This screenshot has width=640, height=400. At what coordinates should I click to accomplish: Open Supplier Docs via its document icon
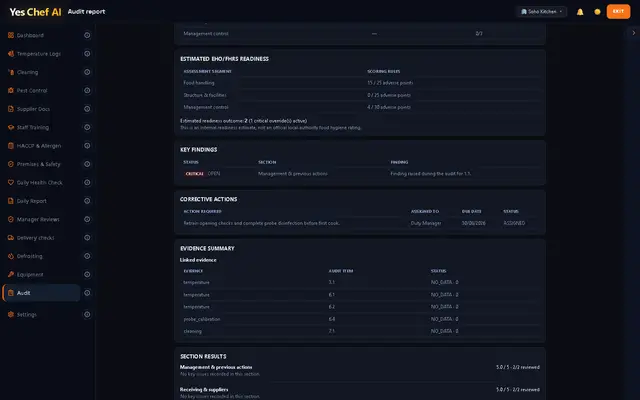coord(11,109)
